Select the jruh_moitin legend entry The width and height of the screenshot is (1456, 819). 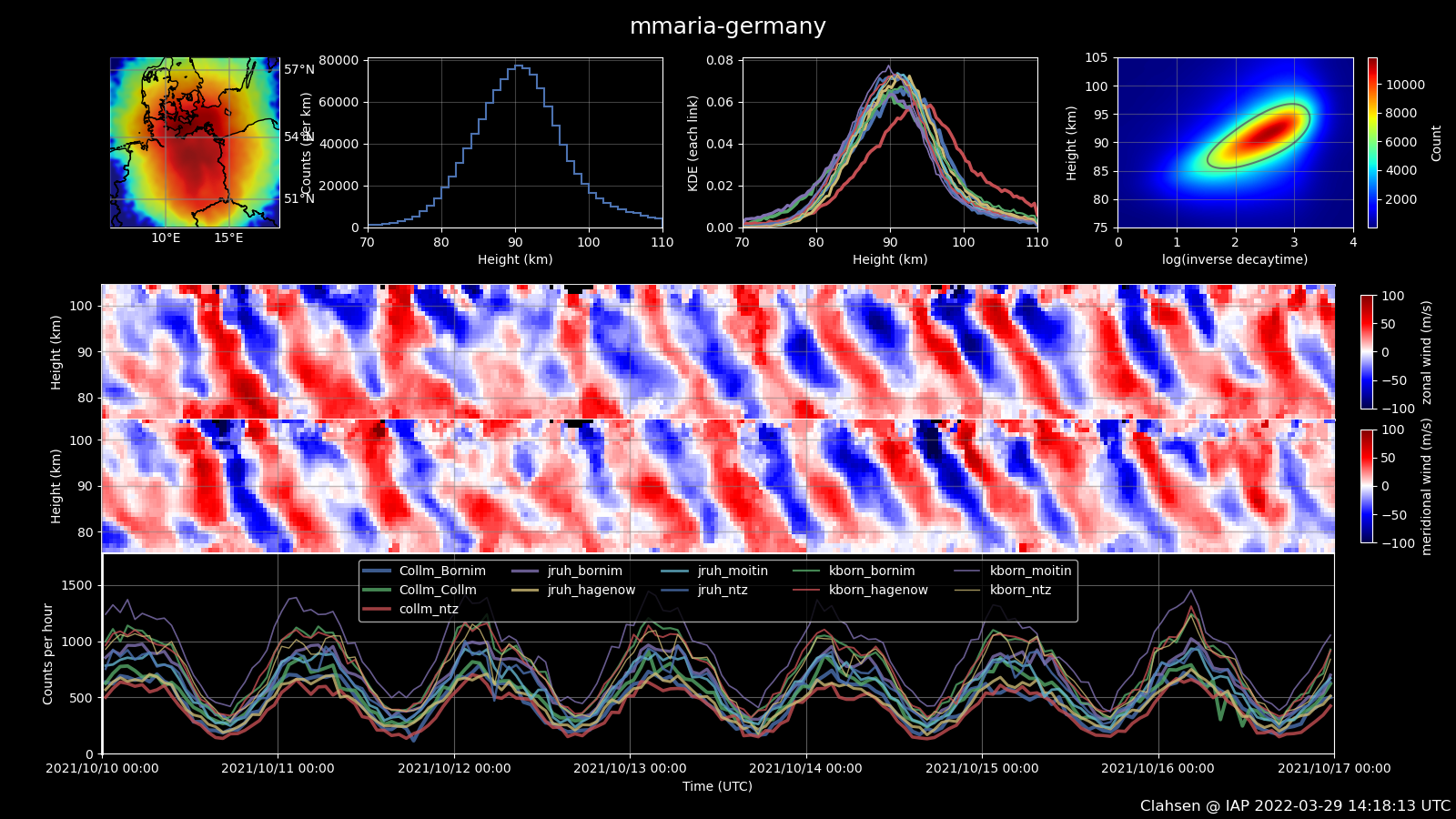[x=714, y=571]
